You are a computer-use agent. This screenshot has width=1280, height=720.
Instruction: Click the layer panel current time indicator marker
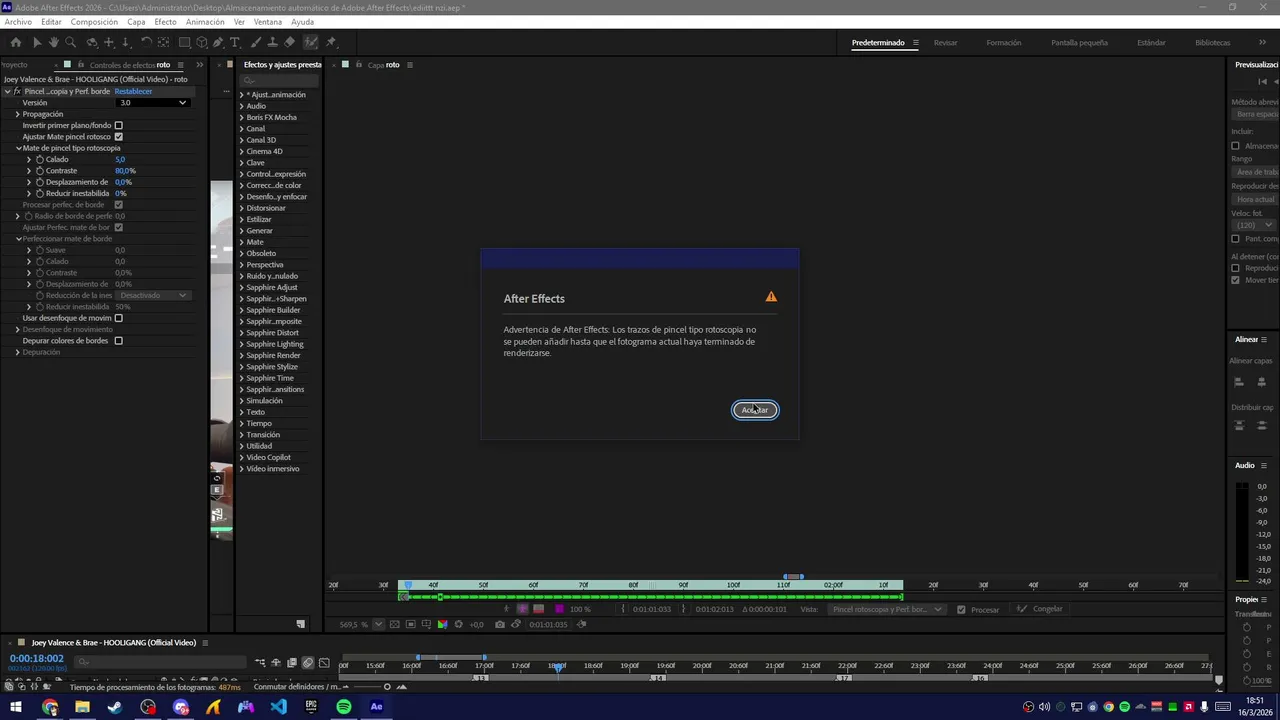[407, 585]
